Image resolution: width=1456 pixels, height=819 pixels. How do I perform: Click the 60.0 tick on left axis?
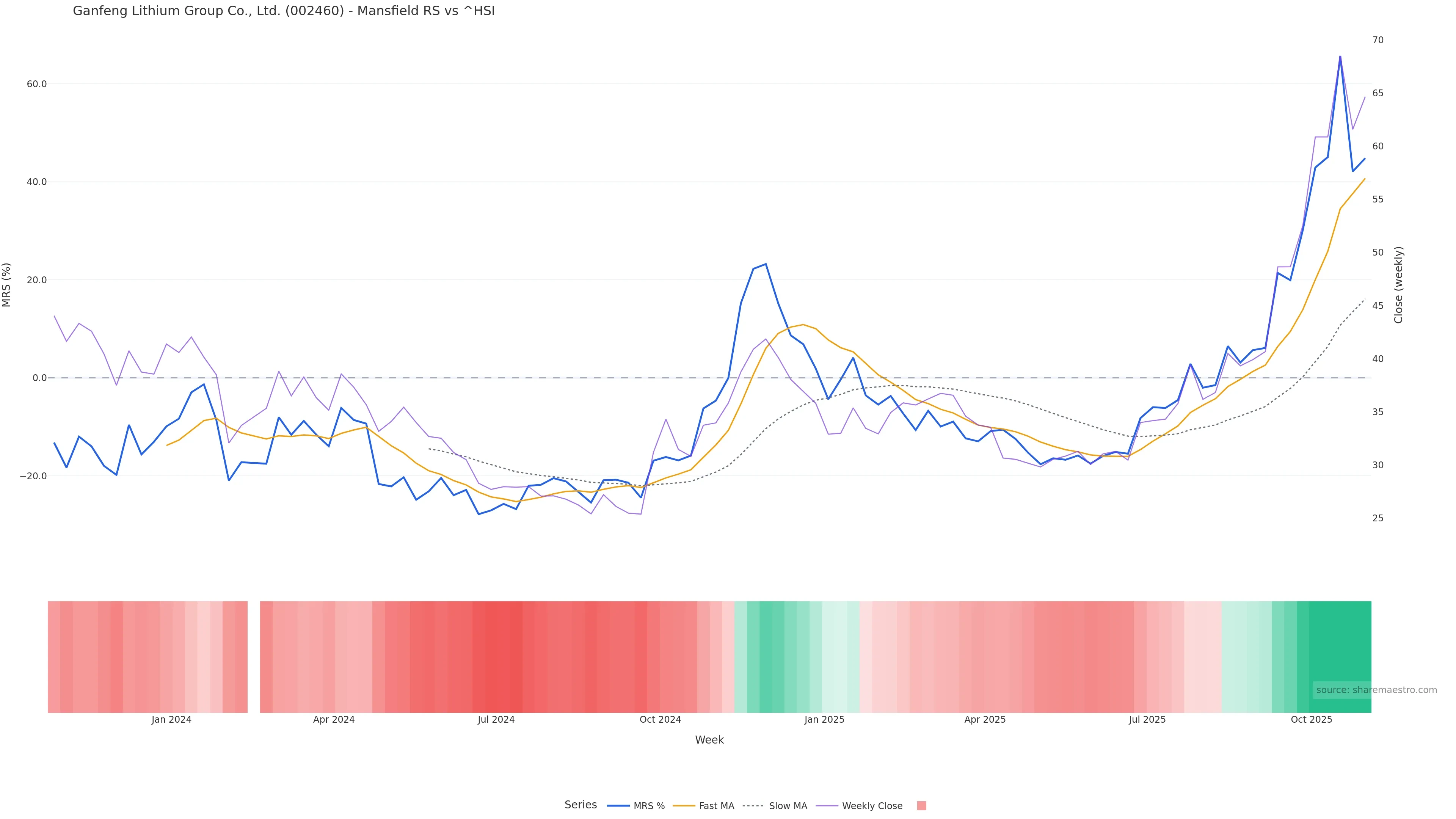[x=37, y=84]
